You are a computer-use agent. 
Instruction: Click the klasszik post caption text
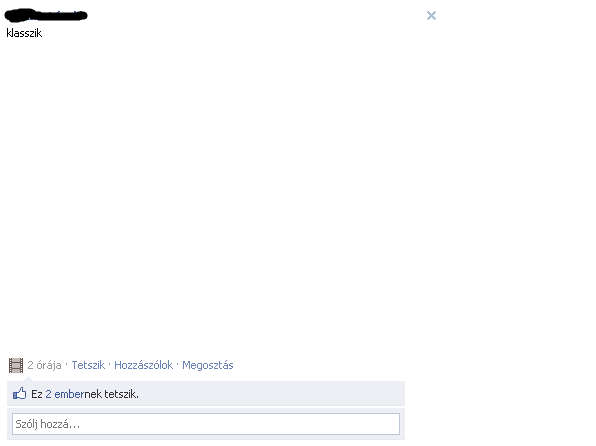click(x=24, y=33)
